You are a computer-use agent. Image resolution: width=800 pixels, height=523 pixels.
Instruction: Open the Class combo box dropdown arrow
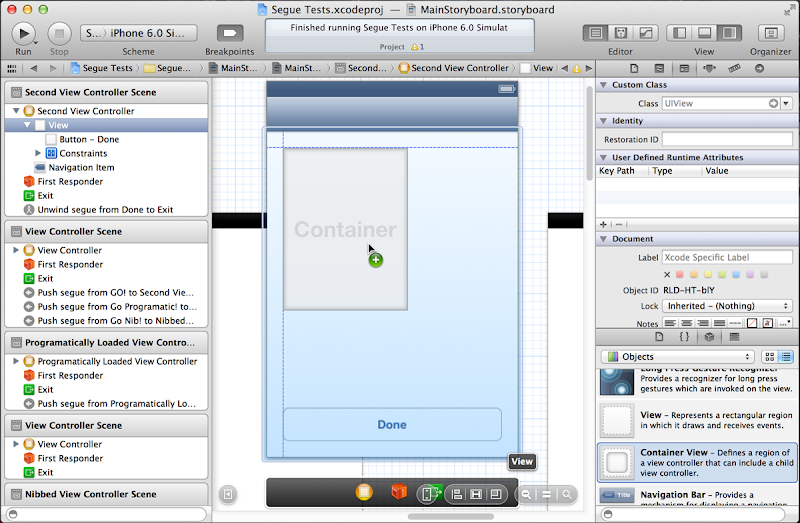coord(786,104)
